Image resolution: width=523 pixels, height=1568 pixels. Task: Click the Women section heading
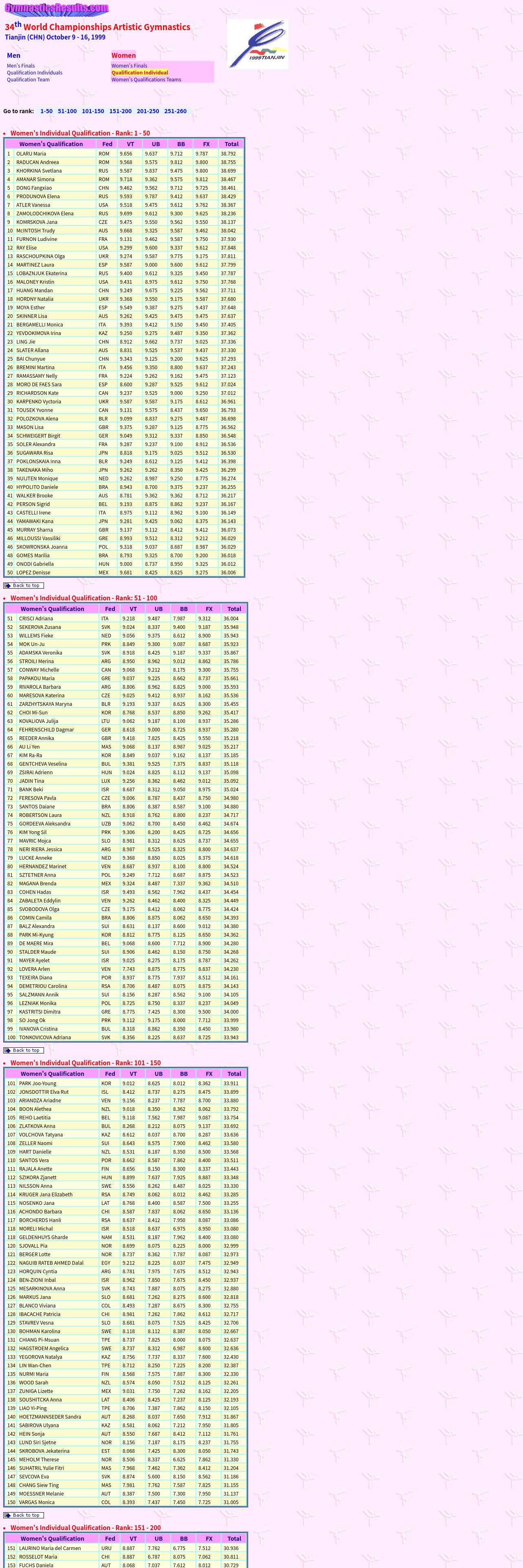[x=123, y=55]
